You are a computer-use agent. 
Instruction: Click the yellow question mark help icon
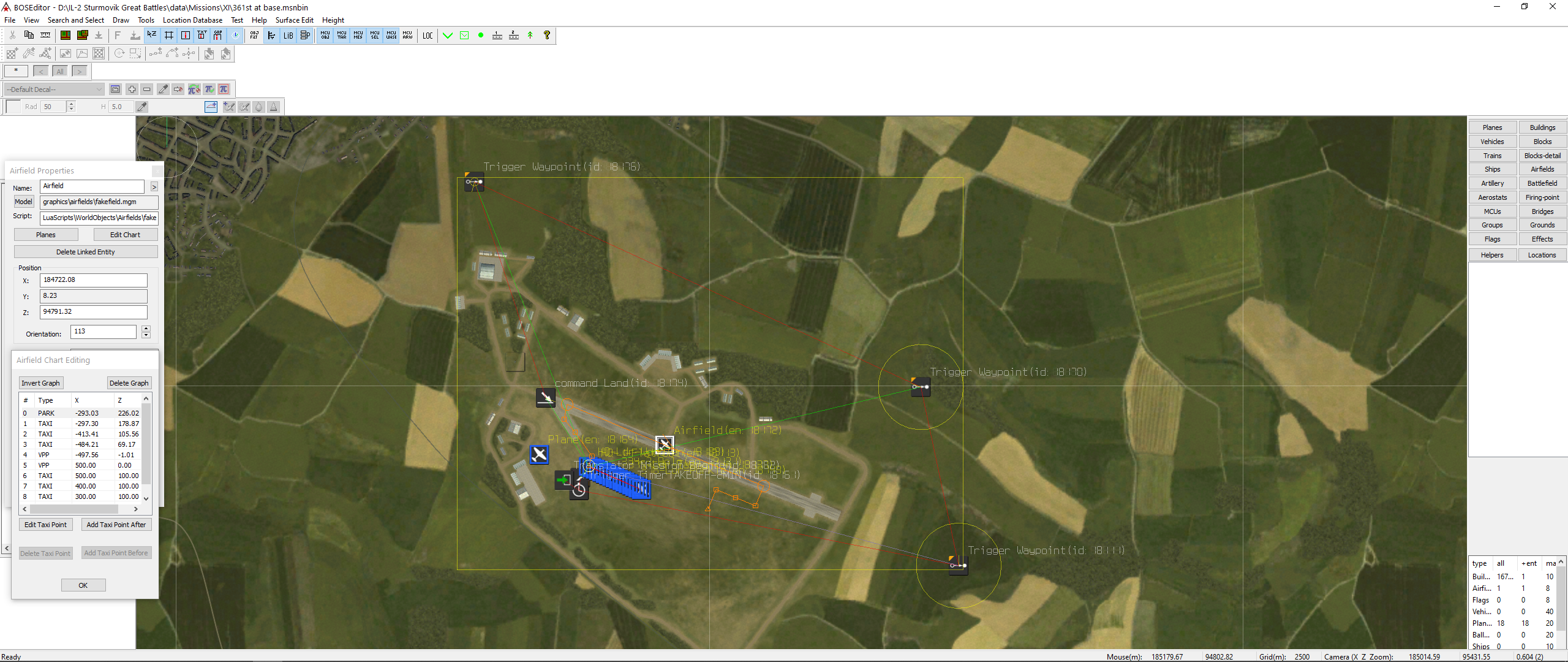(547, 36)
